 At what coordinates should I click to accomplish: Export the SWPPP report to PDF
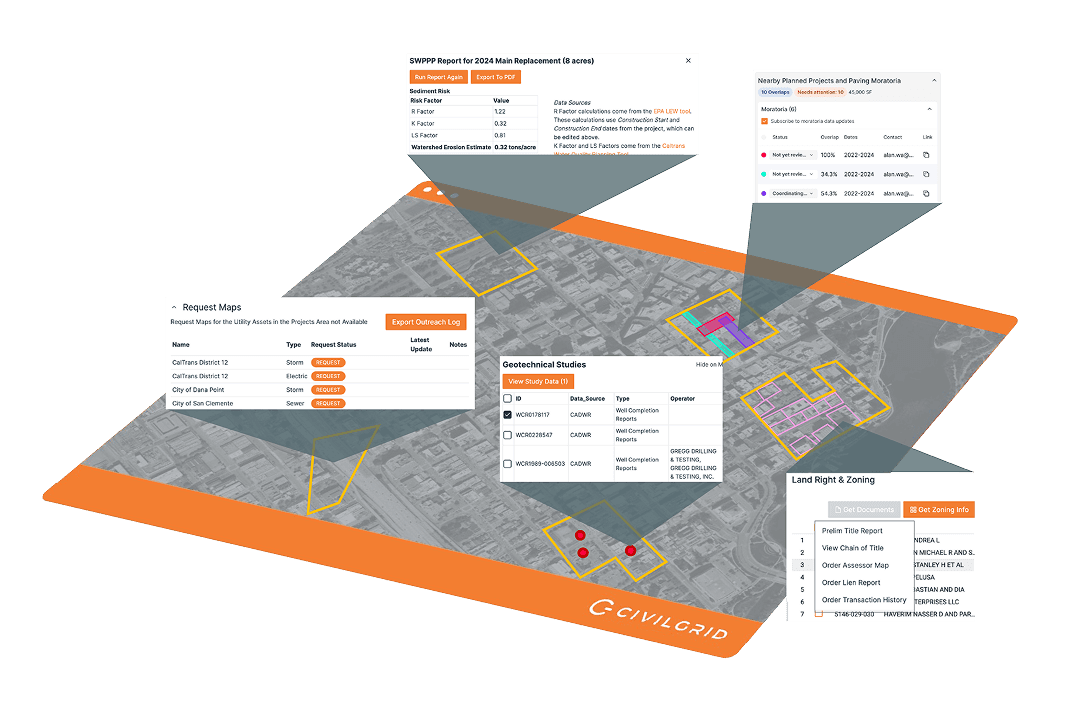(x=496, y=77)
